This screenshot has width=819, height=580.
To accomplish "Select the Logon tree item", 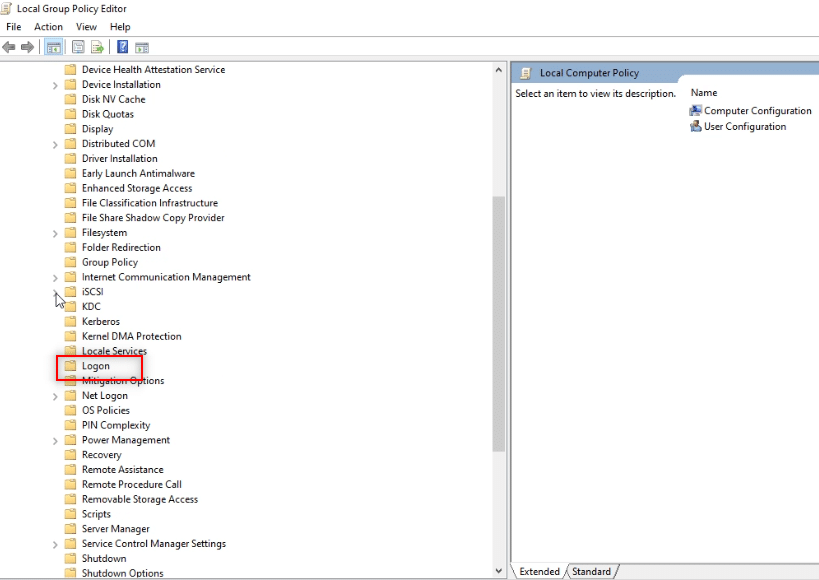I will (x=96, y=366).
